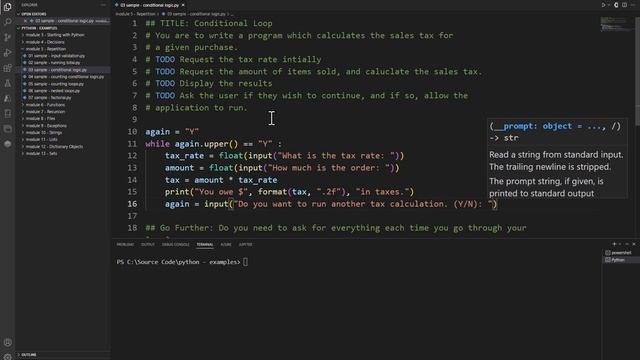640x360 pixels.
Task: Expand module 3 - Starting with Python
Action: (55, 35)
